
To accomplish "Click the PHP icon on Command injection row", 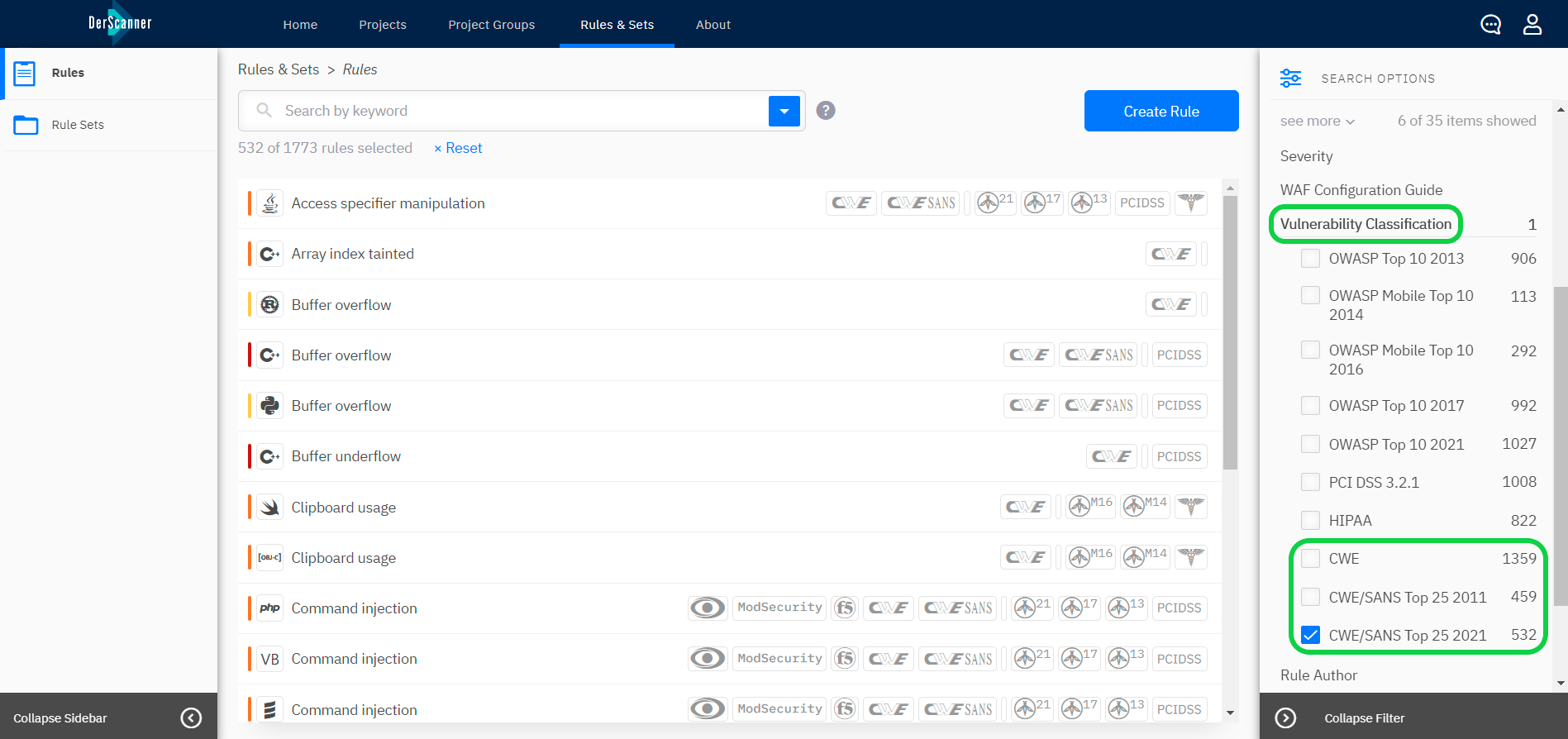I will (x=269, y=608).
